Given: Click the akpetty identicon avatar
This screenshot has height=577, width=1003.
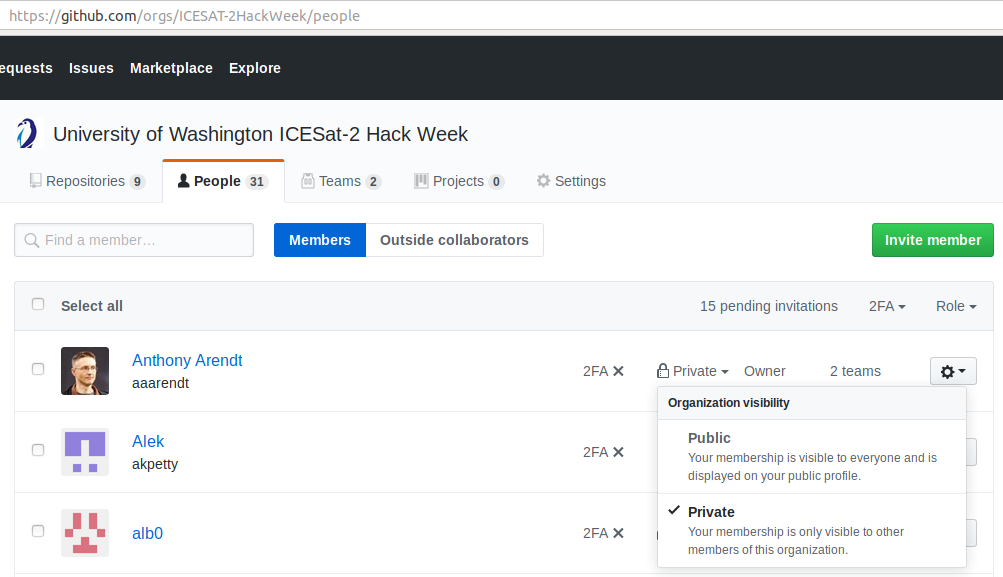Looking at the screenshot, I should click(x=85, y=452).
